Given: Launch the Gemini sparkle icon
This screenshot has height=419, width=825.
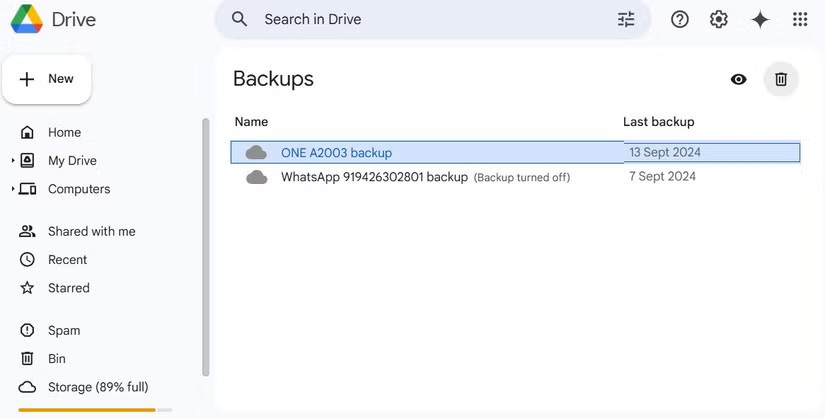Looking at the screenshot, I should coord(760,19).
